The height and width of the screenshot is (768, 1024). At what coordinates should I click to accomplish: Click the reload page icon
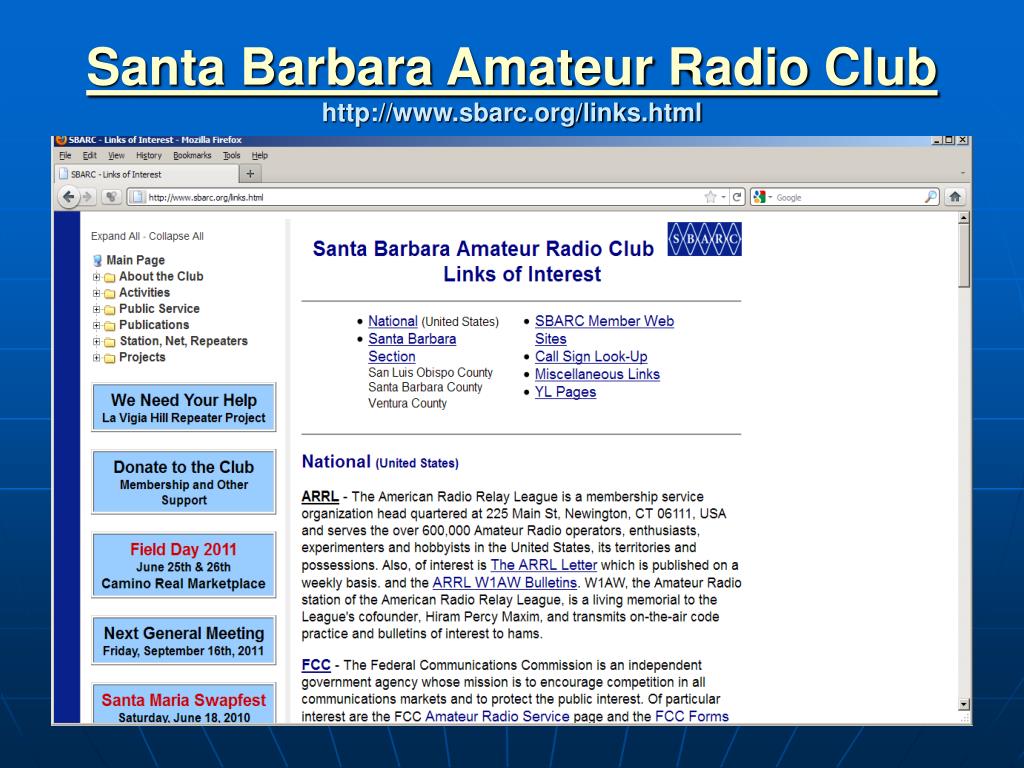click(737, 197)
